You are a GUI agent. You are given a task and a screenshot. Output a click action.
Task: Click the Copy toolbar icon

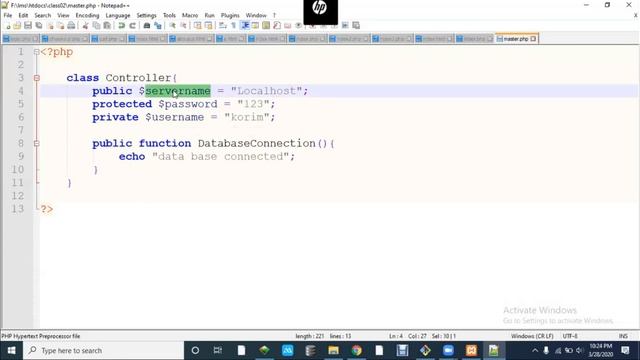(x=96, y=26)
